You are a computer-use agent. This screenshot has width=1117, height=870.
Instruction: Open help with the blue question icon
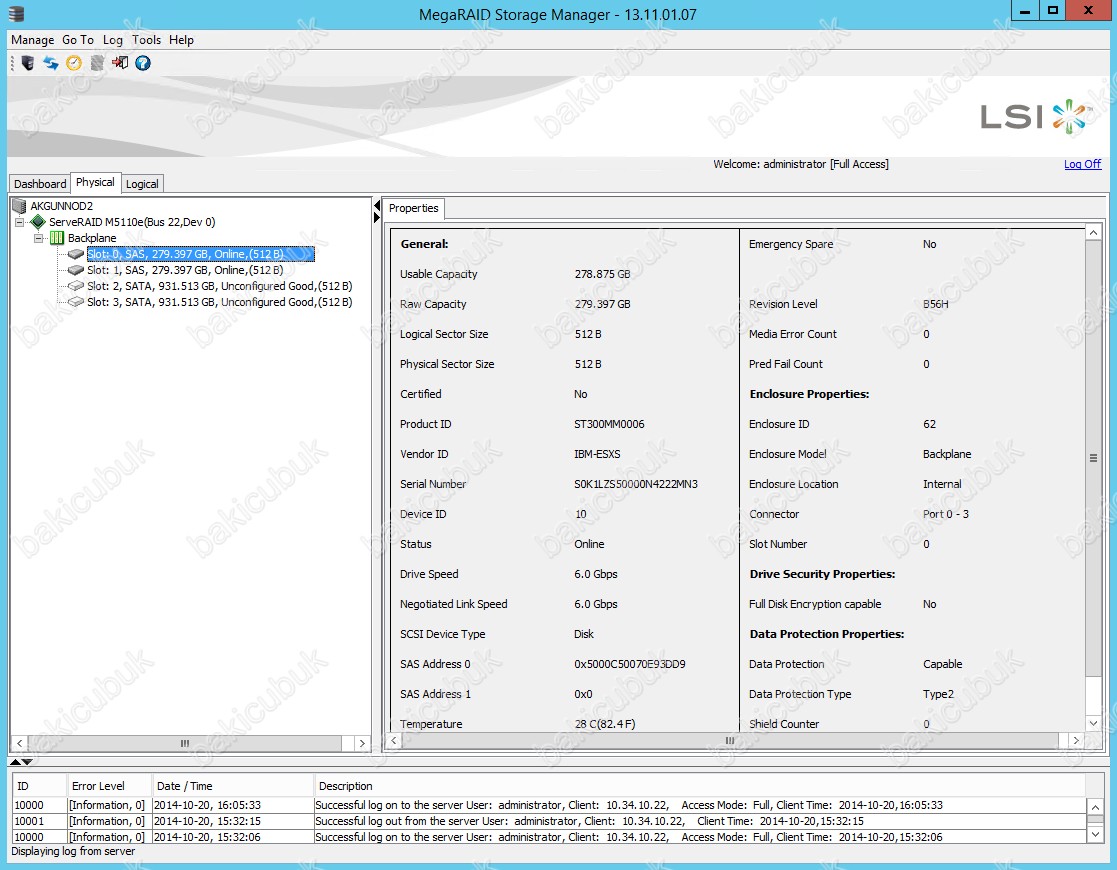[x=143, y=63]
